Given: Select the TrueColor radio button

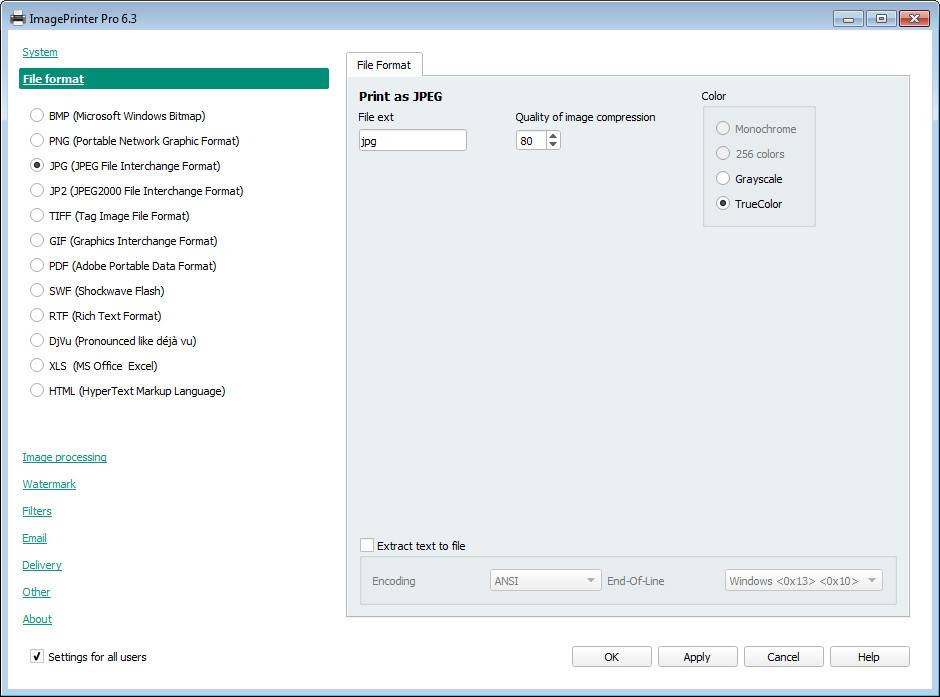Looking at the screenshot, I should 723,204.
